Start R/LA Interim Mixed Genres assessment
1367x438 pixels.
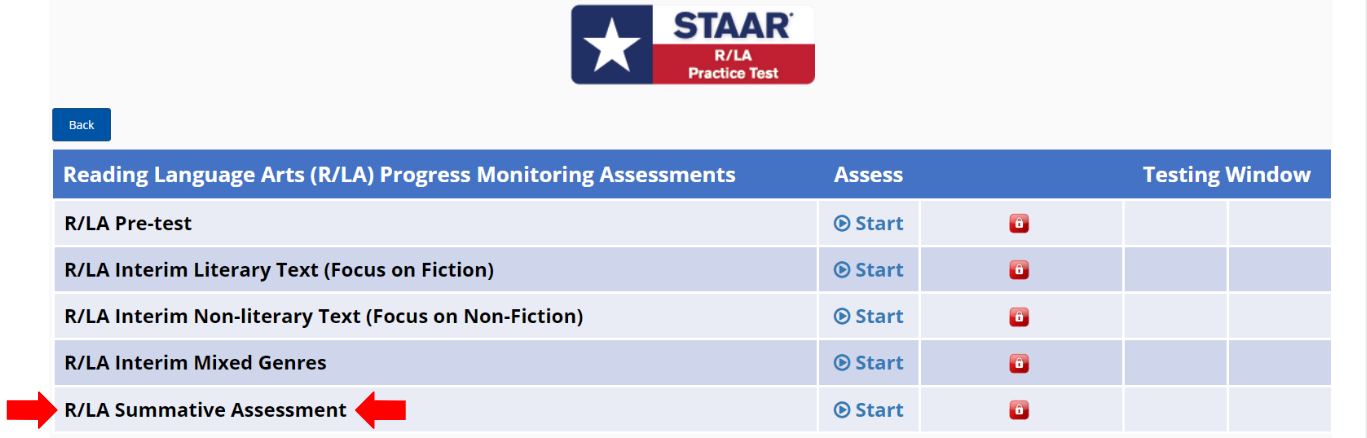pos(868,363)
